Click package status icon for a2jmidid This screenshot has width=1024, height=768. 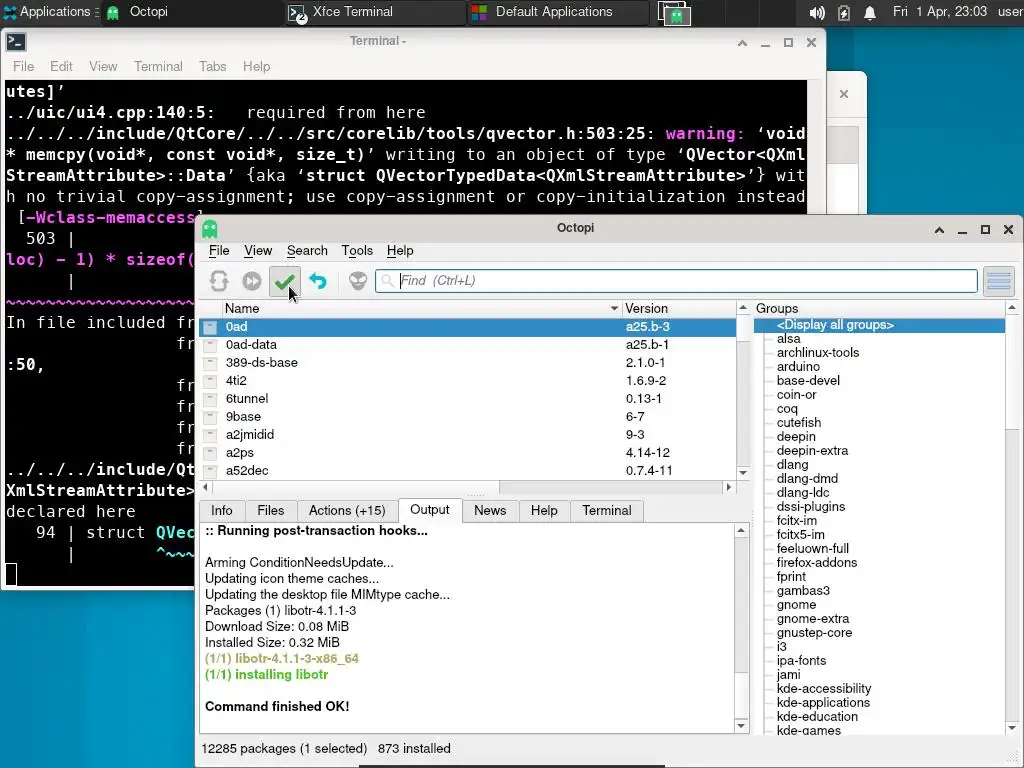(x=210, y=434)
